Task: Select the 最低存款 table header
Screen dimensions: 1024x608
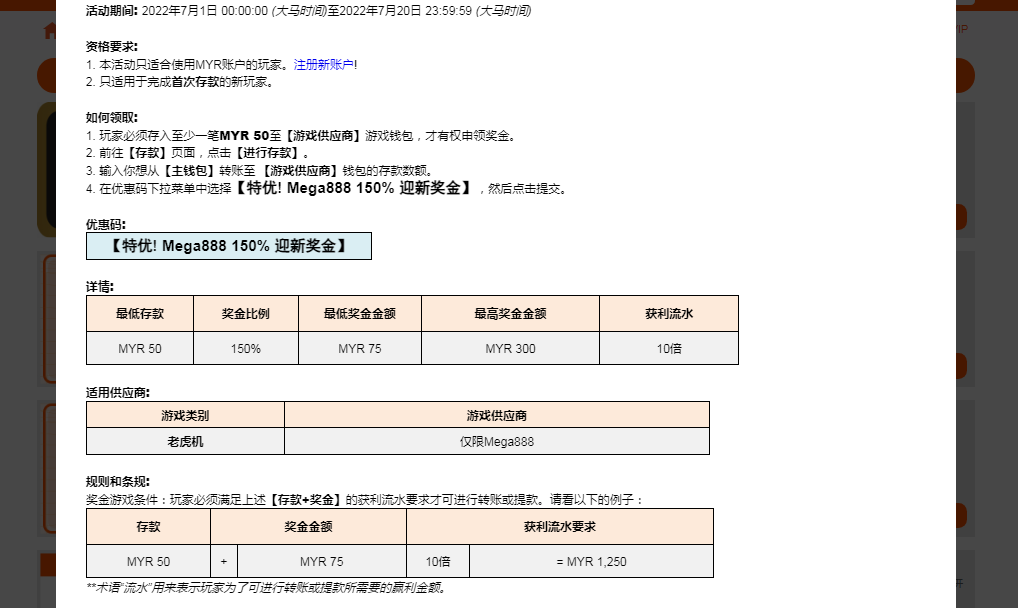Action: point(140,314)
